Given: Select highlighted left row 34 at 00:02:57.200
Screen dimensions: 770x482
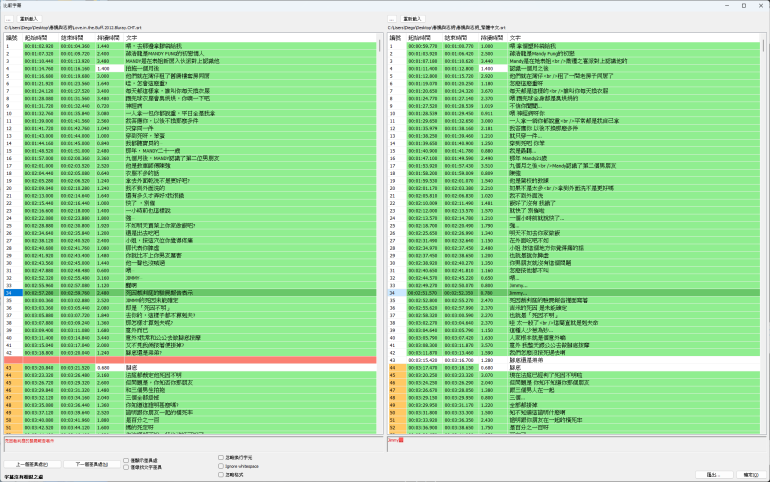Looking at the screenshot, I should tap(190, 293).
